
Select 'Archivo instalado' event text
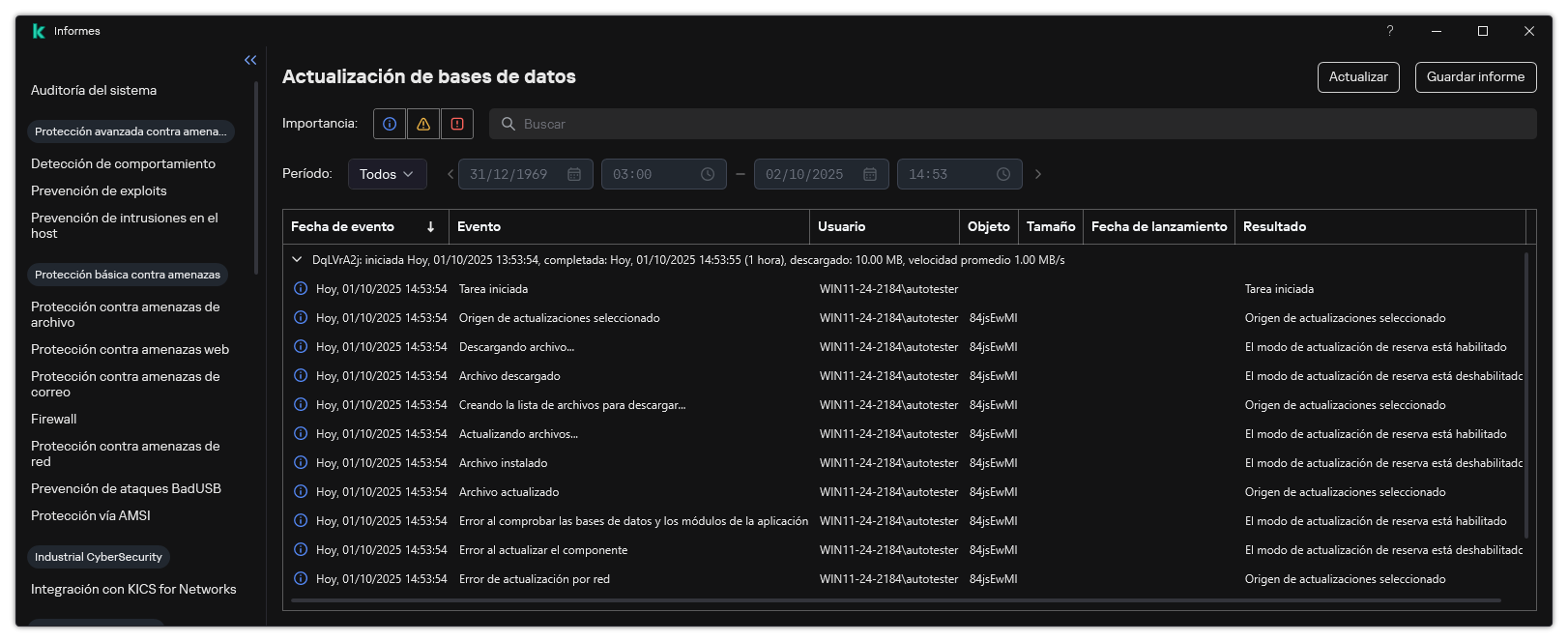tap(503, 463)
